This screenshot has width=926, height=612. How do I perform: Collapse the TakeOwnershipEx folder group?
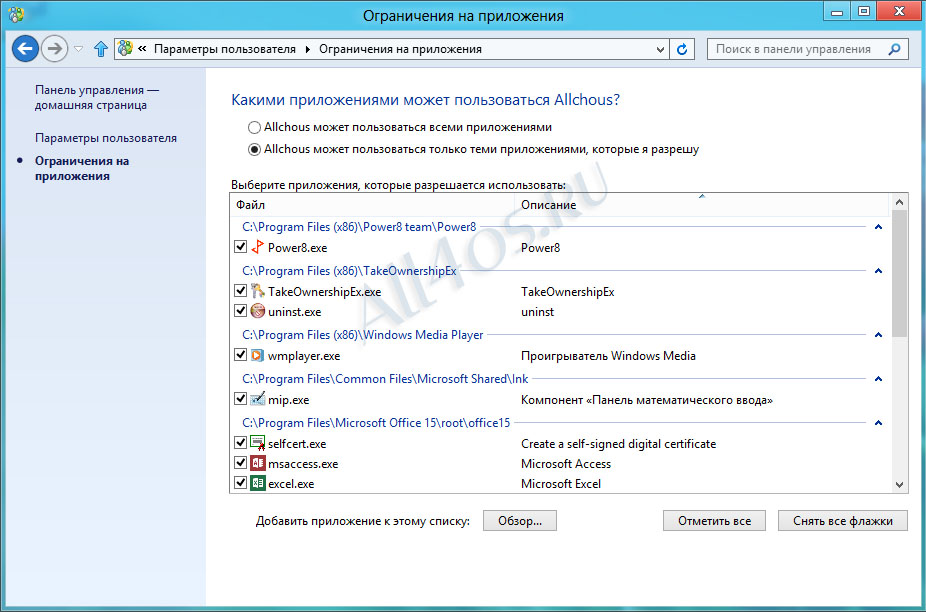(x=878, y=271)
